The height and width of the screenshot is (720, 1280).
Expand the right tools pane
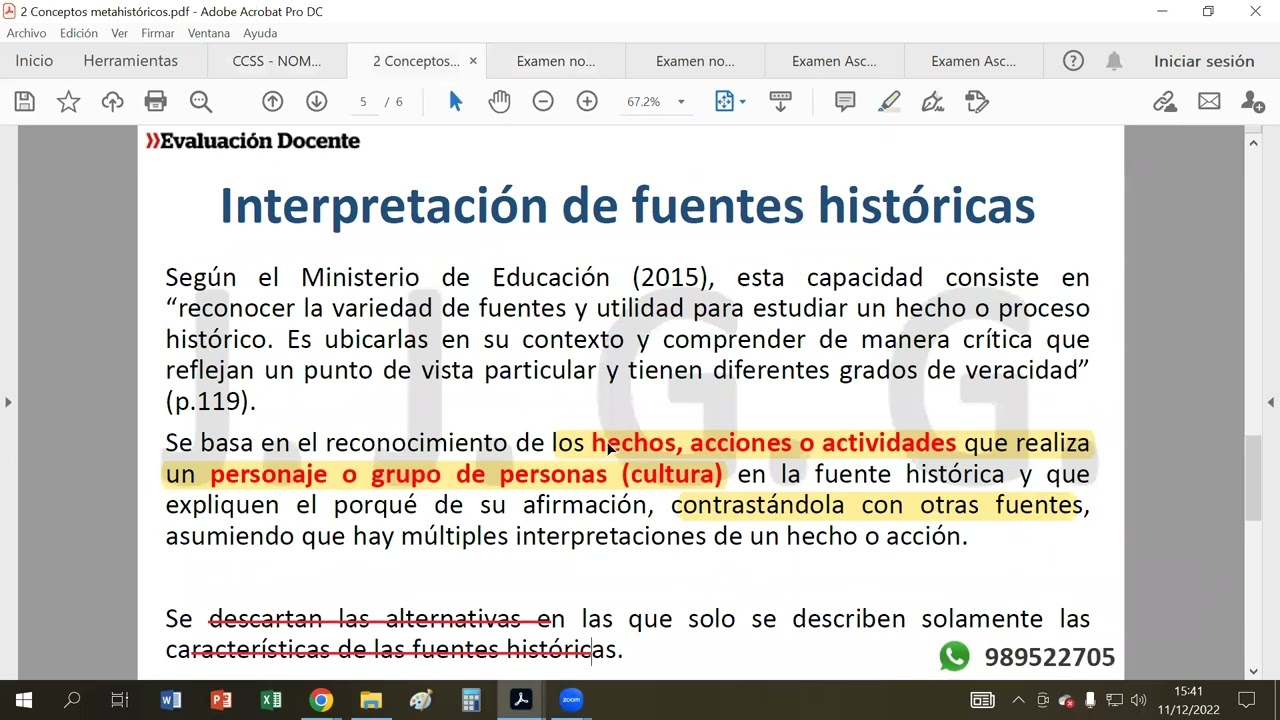coord(1272,402)
